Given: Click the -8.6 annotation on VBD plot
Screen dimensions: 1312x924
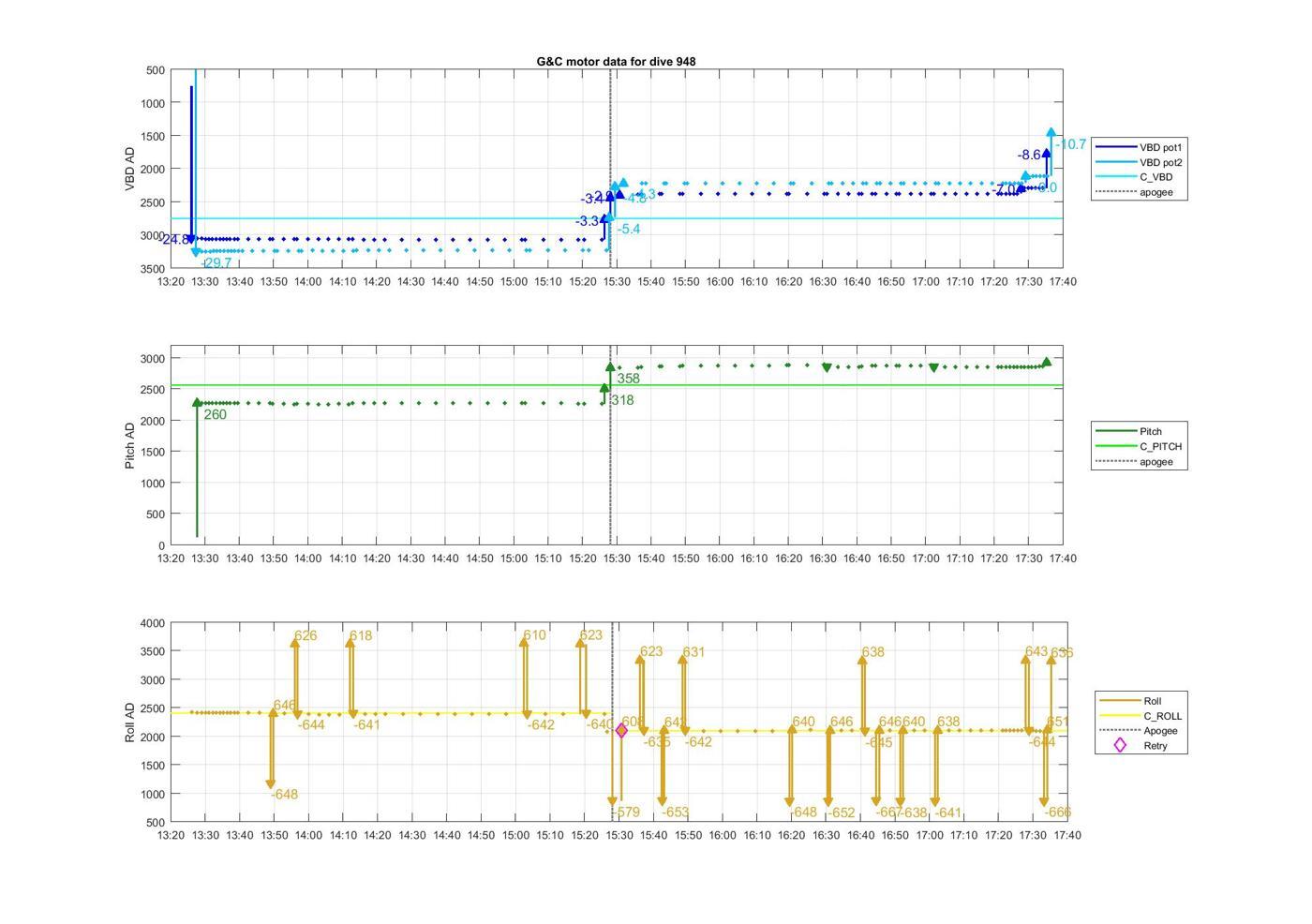Looking at the screenshot, I should pos(1029,156).
